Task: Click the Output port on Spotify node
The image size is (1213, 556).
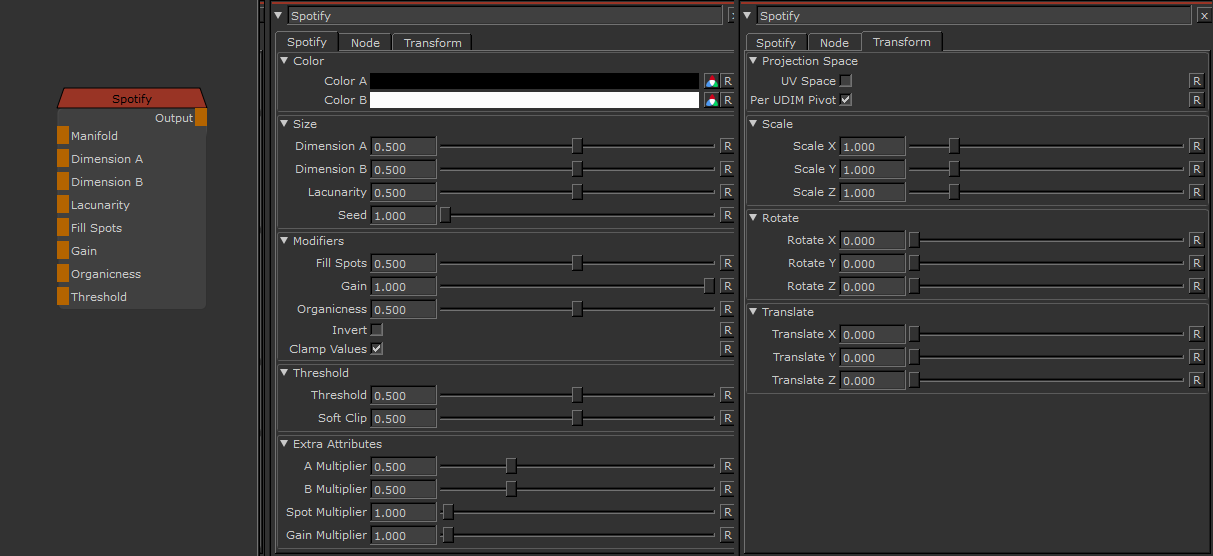Action: click(201, 118)
